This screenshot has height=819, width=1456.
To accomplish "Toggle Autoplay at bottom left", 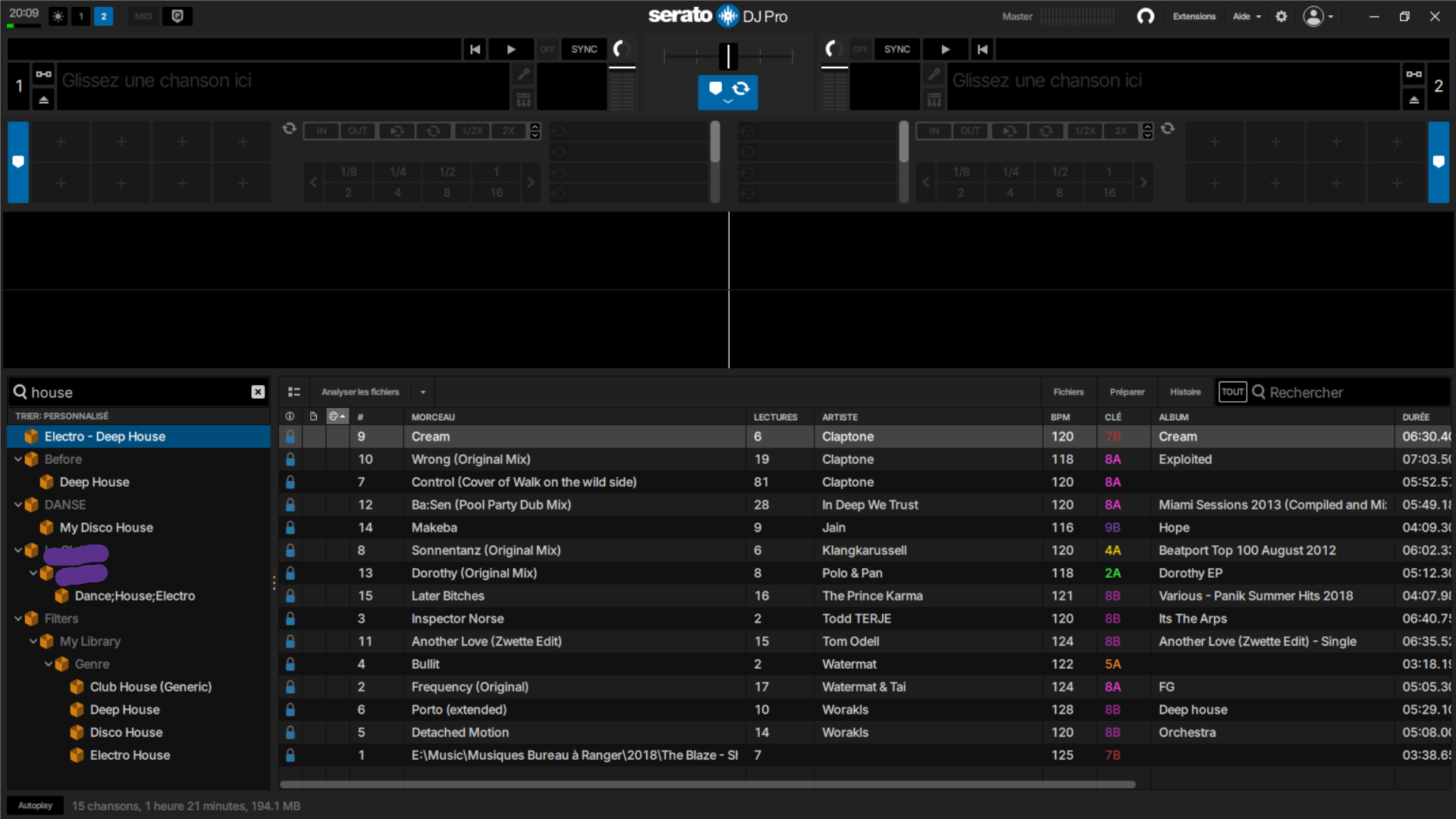I will [35, 805].
